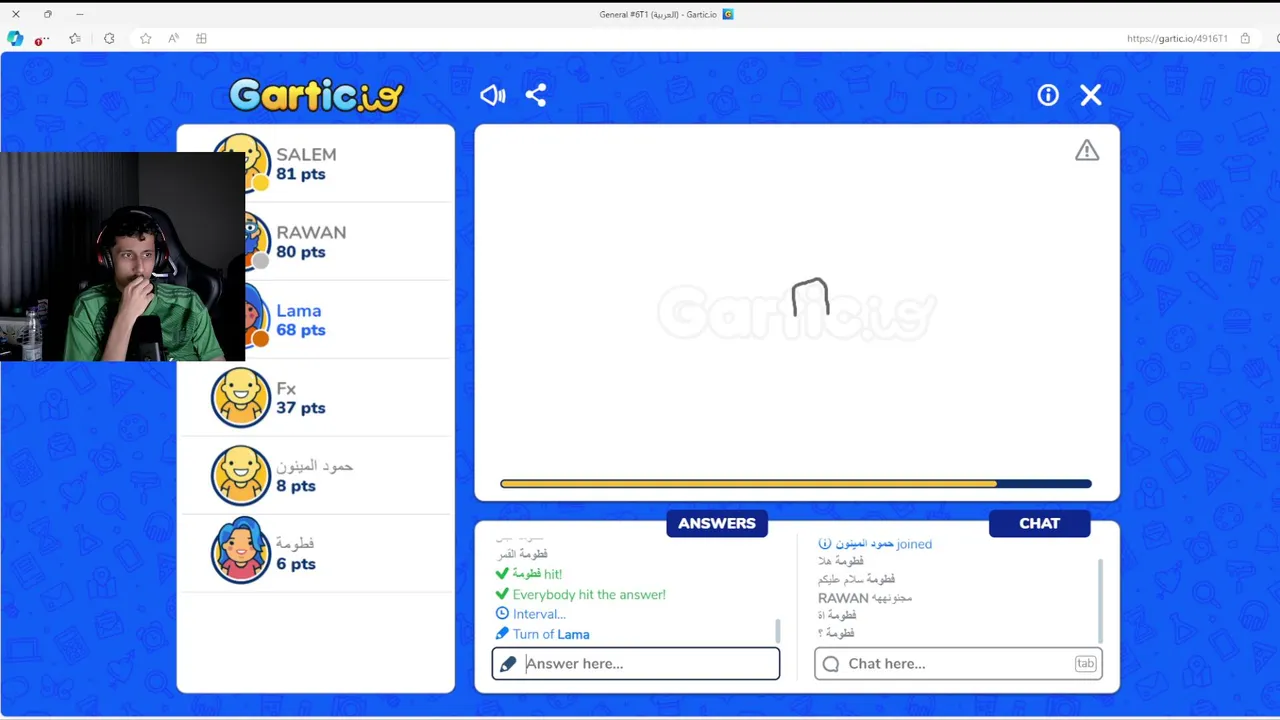Mute the game sound with speaker icon
1280x720 pixels.
pyautogui.click(x=493, y=95)
